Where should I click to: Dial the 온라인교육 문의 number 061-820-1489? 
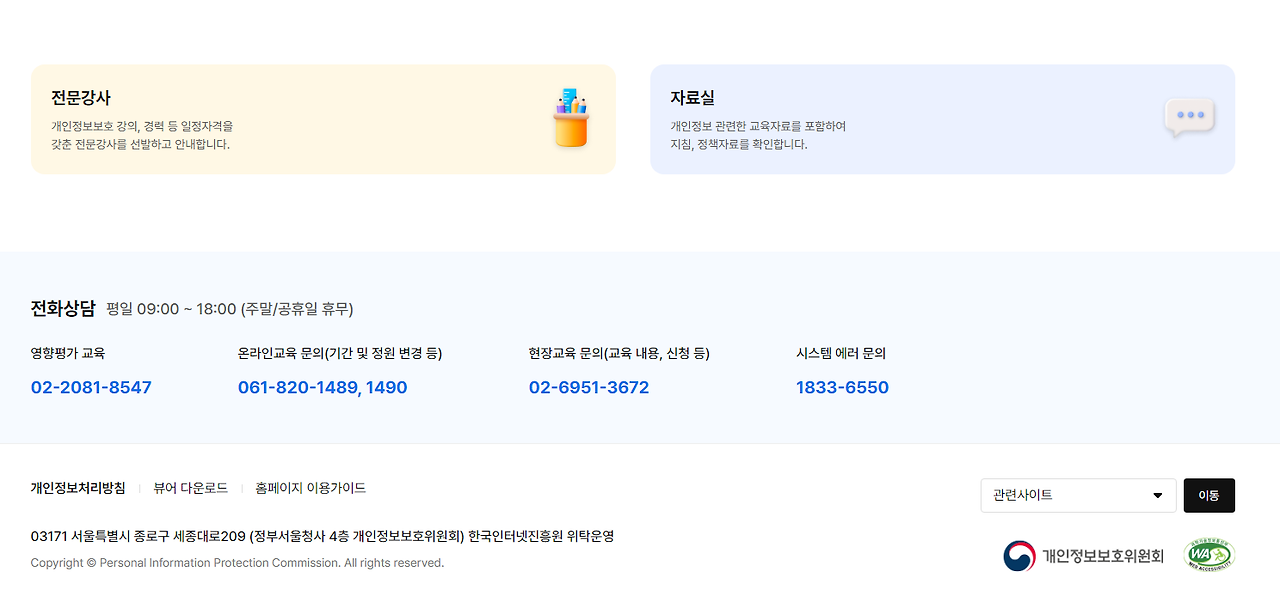click(323, 387)
